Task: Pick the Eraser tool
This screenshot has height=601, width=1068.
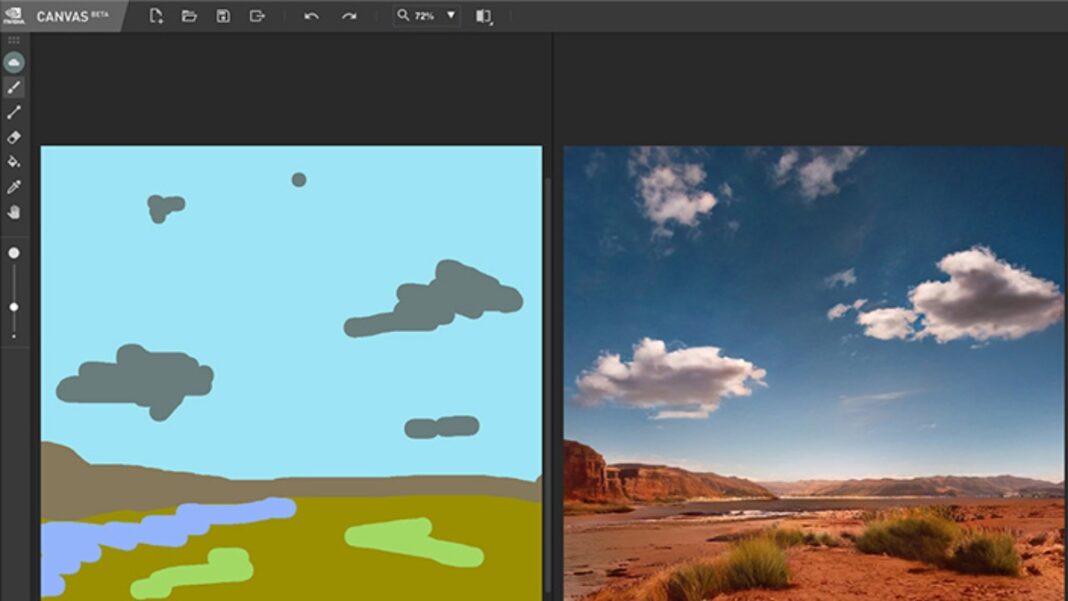Action: pyautogui.click(x=14, y=137)
